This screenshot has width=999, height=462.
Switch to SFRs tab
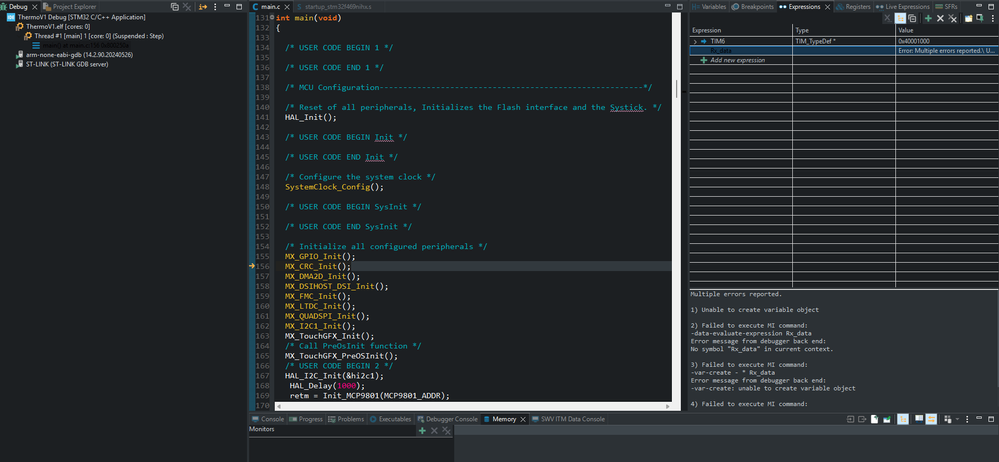pyautogui.click(x=945, y=6)
